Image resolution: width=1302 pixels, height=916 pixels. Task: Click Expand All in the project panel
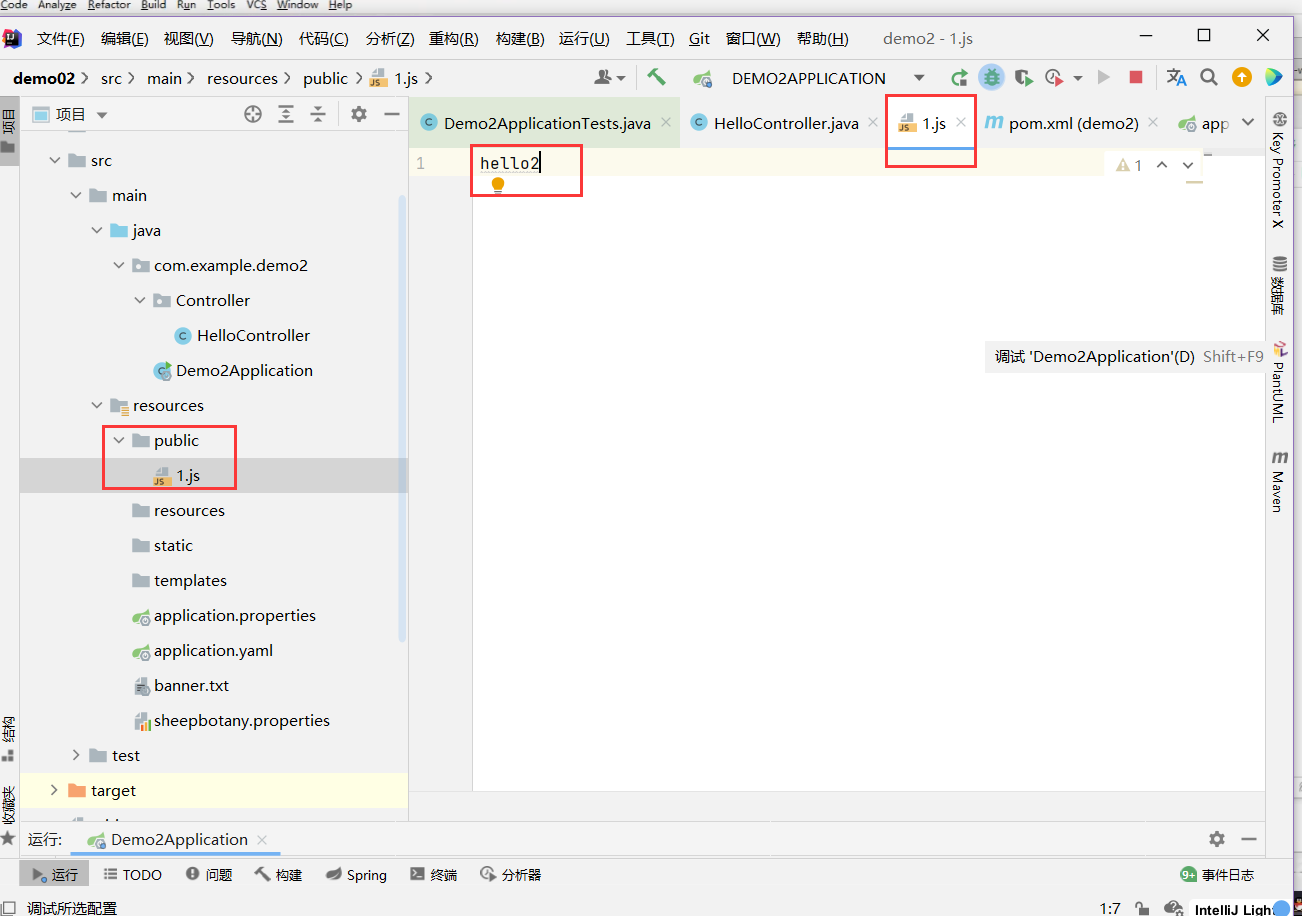point(286,114)
